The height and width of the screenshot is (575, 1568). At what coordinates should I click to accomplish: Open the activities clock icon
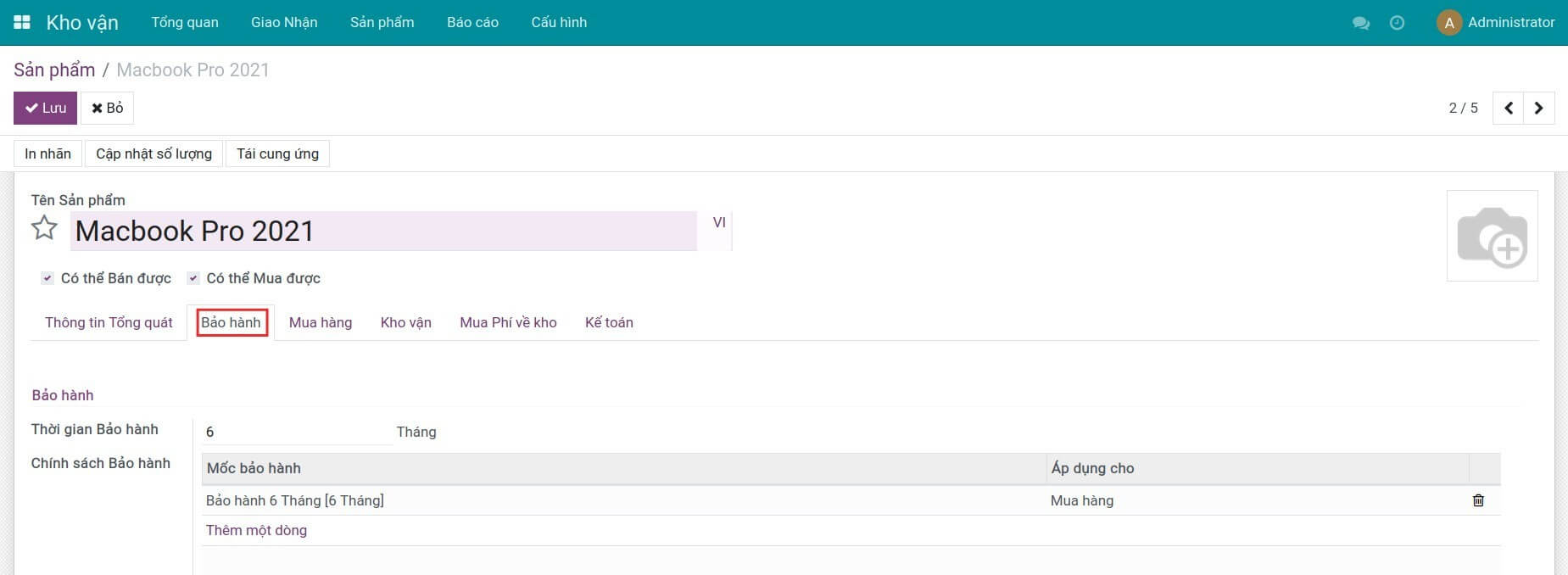coord(1397,23)
